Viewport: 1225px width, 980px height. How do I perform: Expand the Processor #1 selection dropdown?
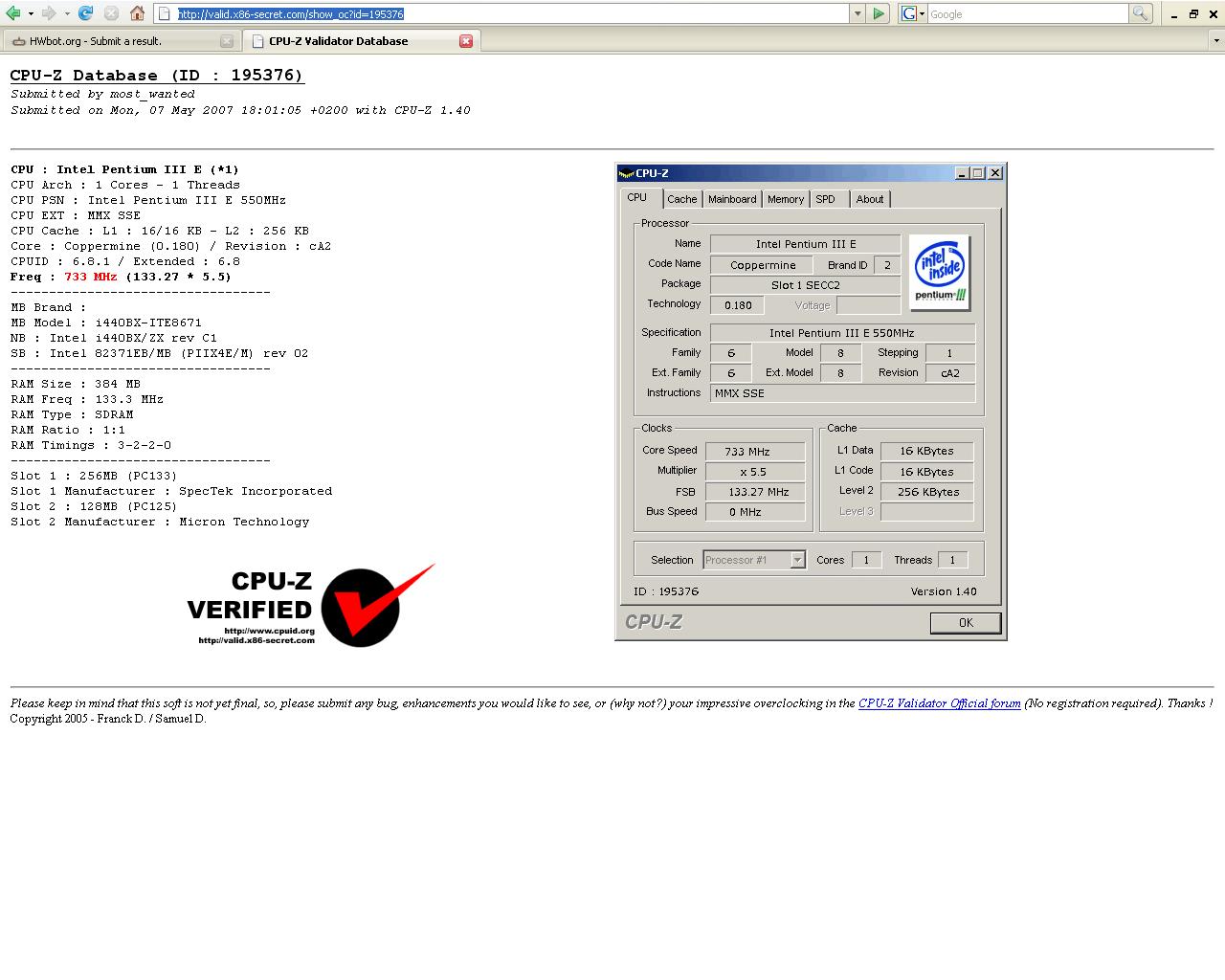point(797,560)
